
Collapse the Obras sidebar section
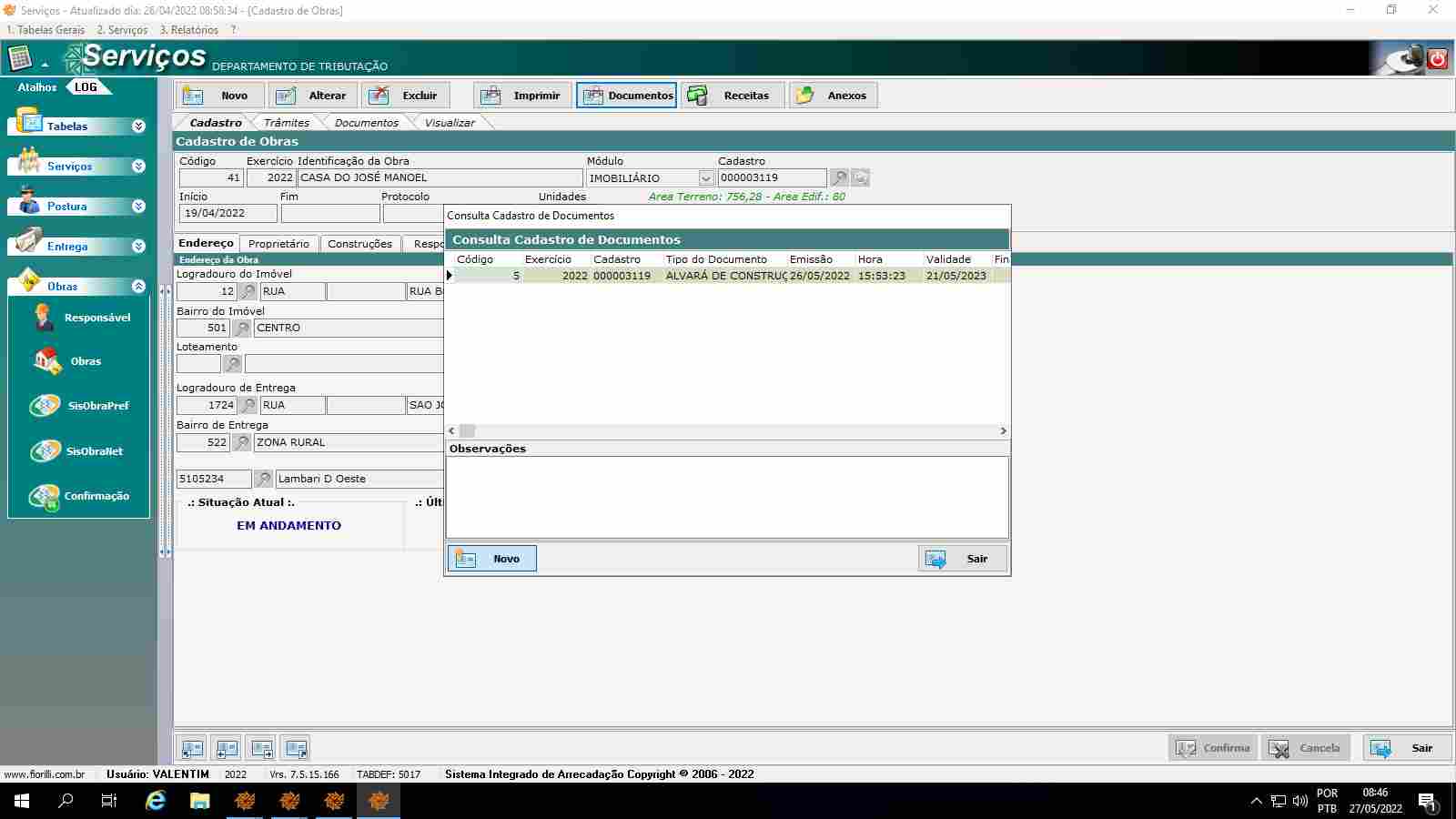coord(138,287)
